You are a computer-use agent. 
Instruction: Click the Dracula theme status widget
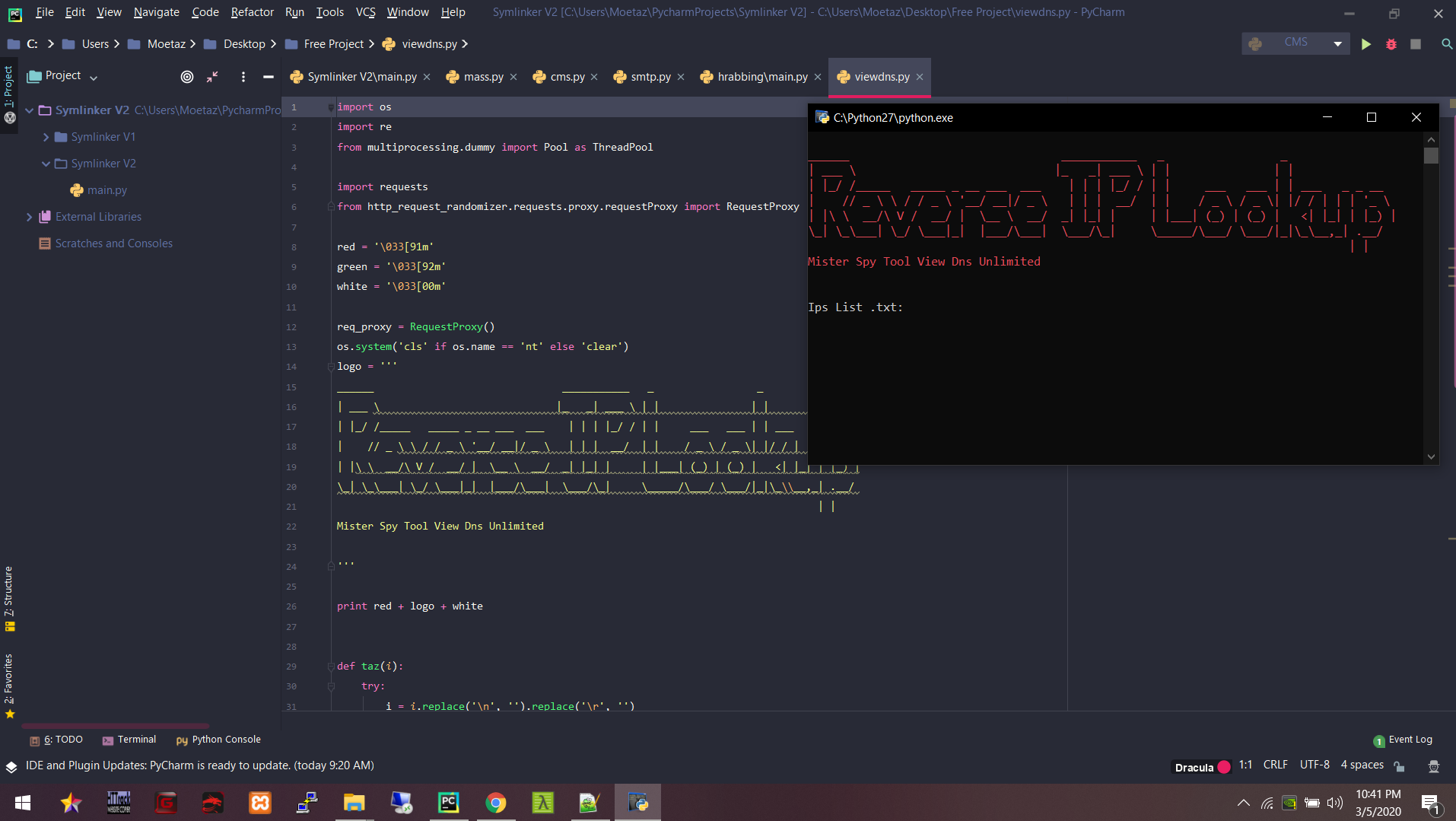(x=1202, y=766)
